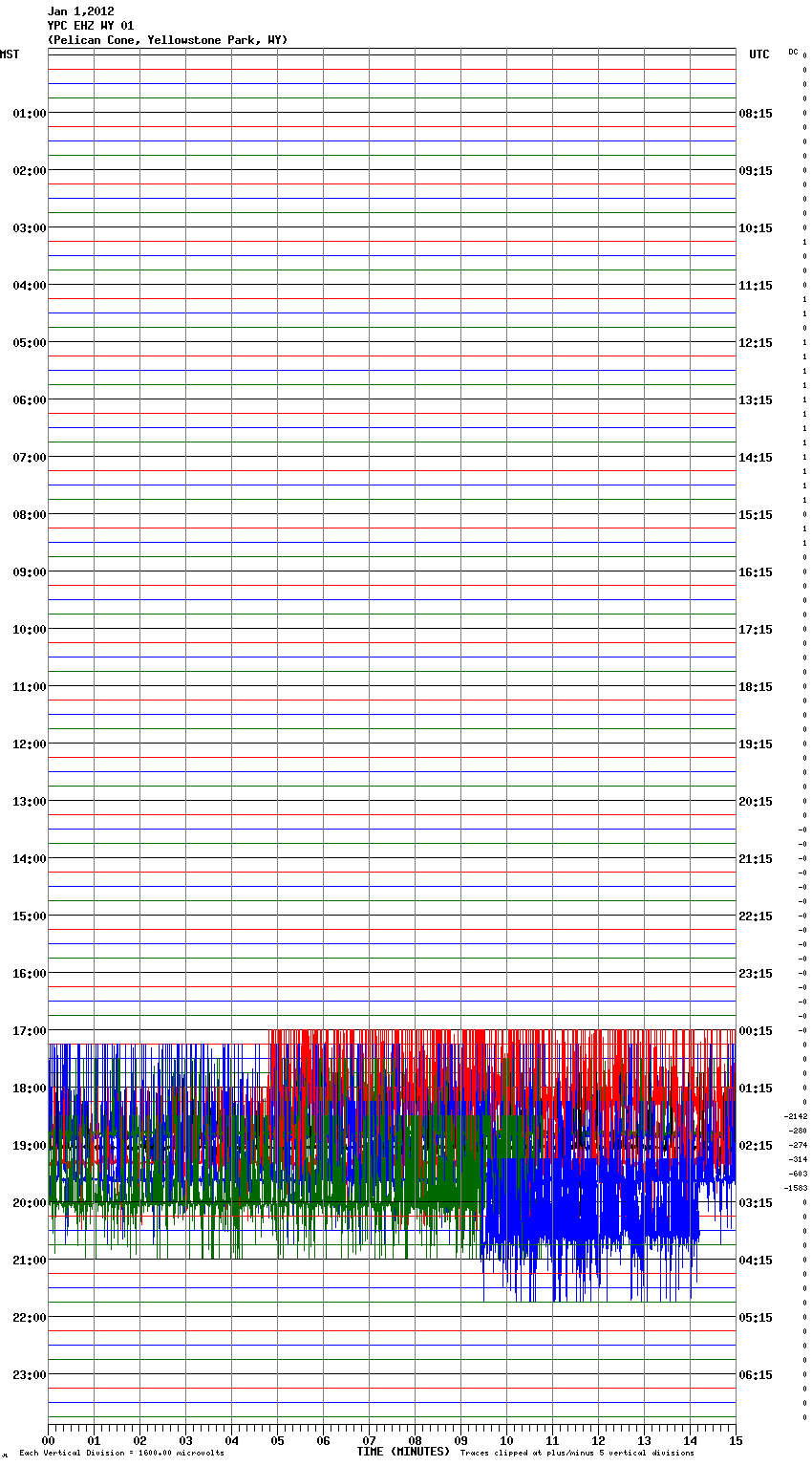The width and height of the screenshot is (812, 1466).
Task: Click the 03:15 UTC time label
Action: [756, 1203]
